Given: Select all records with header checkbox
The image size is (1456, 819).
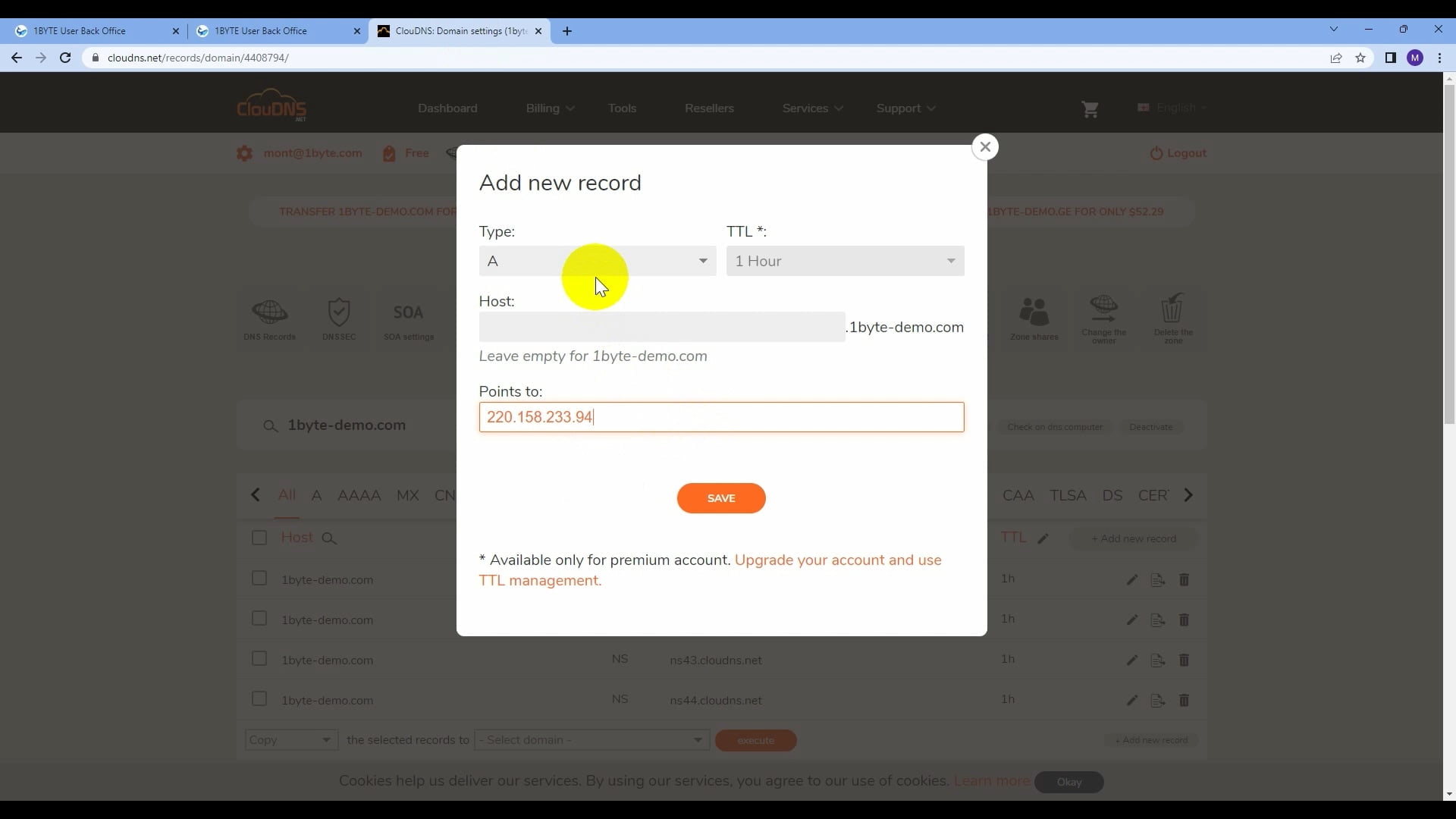Looking at the screenshot, I should pyautogui.click(x=259, y=537).
